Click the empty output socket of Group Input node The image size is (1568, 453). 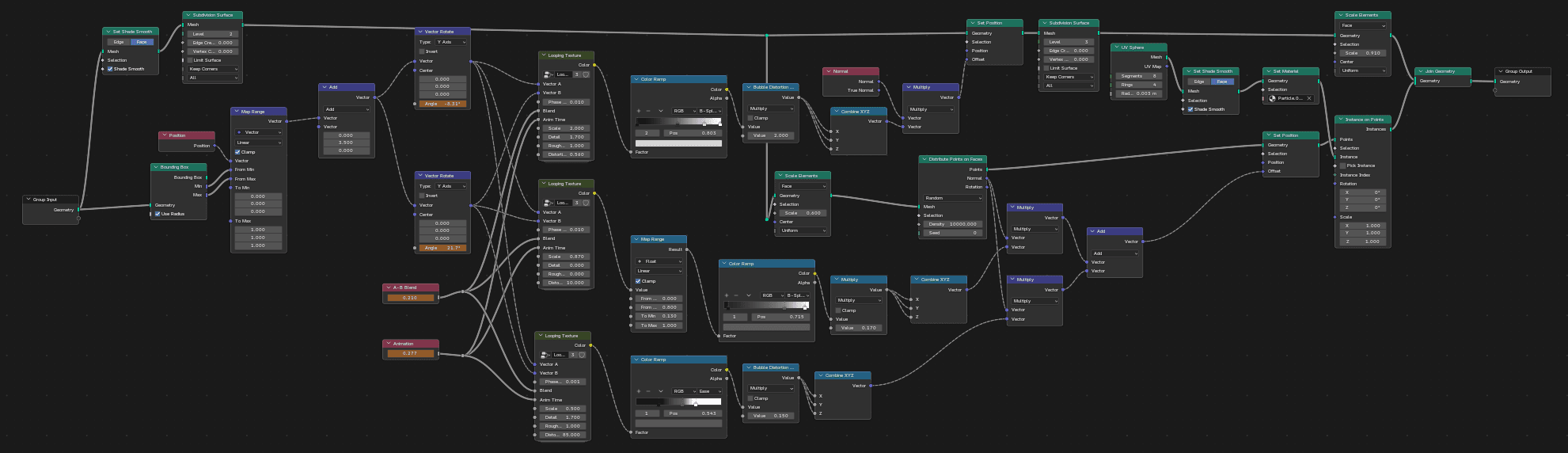point(79,219)
